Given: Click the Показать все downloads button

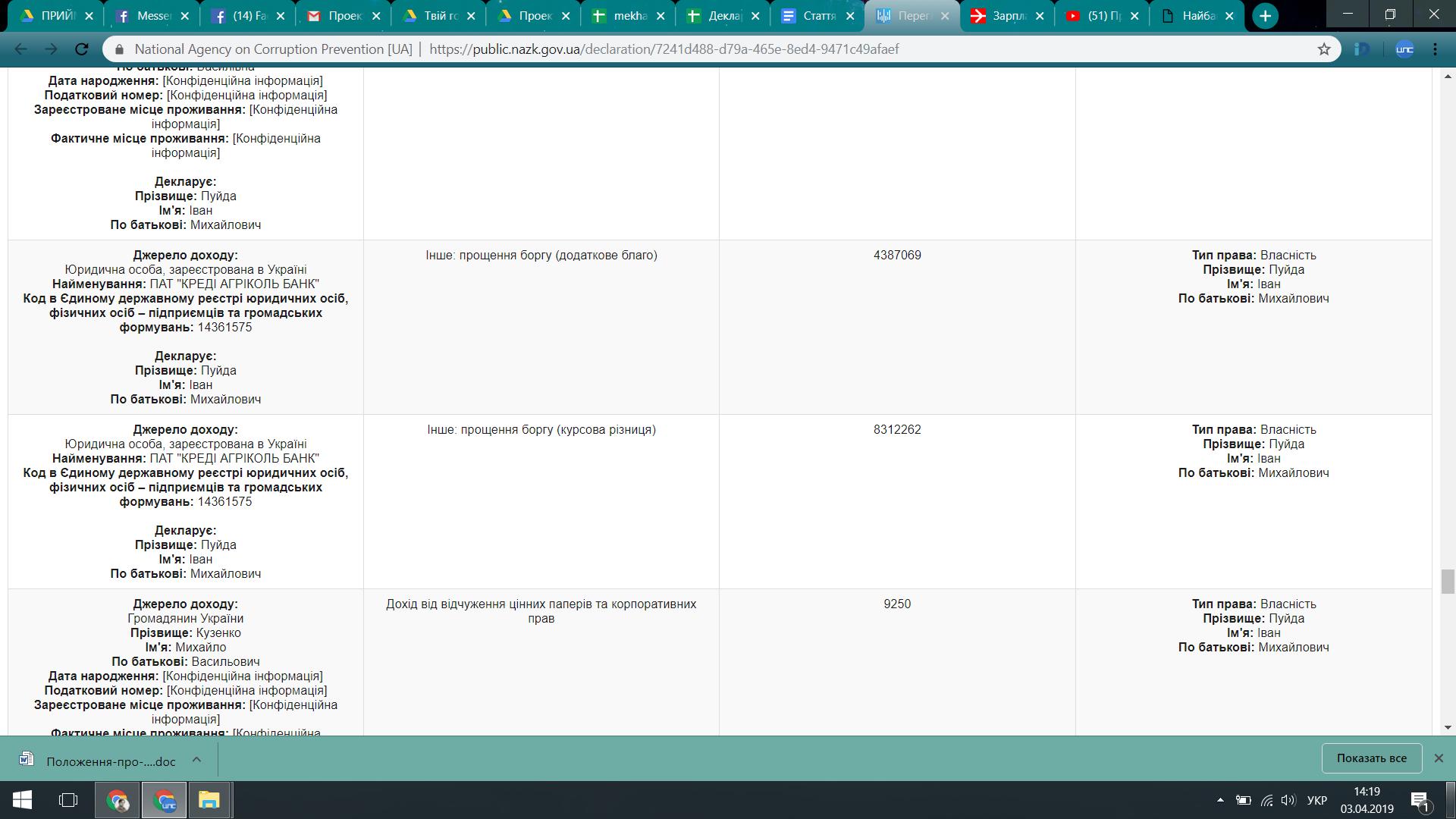Looking at the screenshot, I should [x=1371, y=758].
